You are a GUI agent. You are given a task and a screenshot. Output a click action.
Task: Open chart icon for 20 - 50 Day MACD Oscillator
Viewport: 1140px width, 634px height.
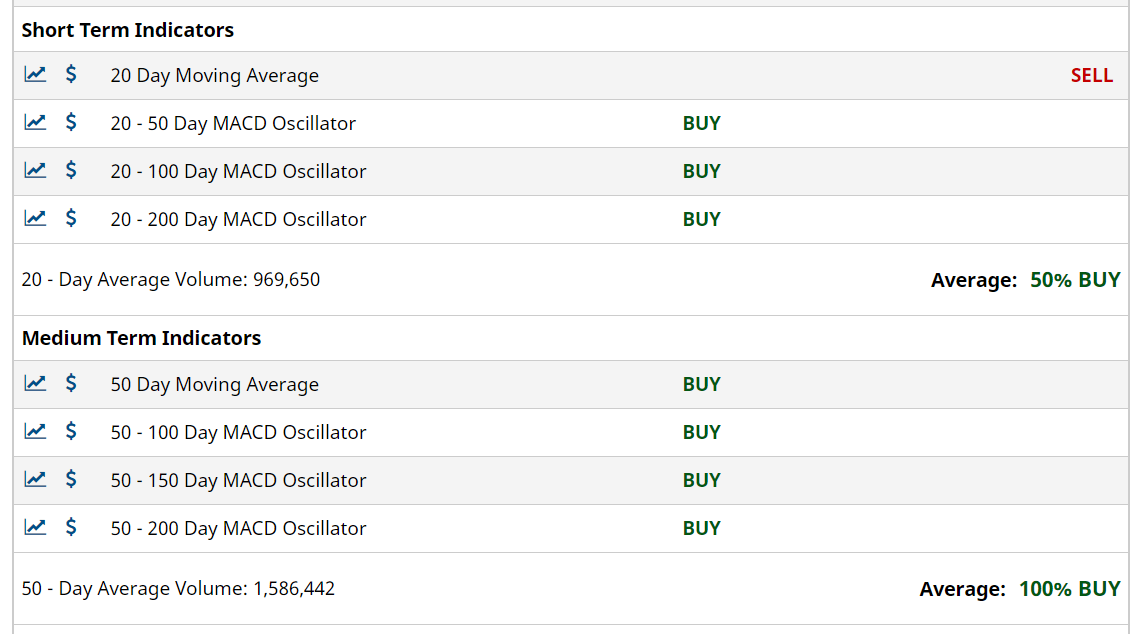(x=35, y=122)
